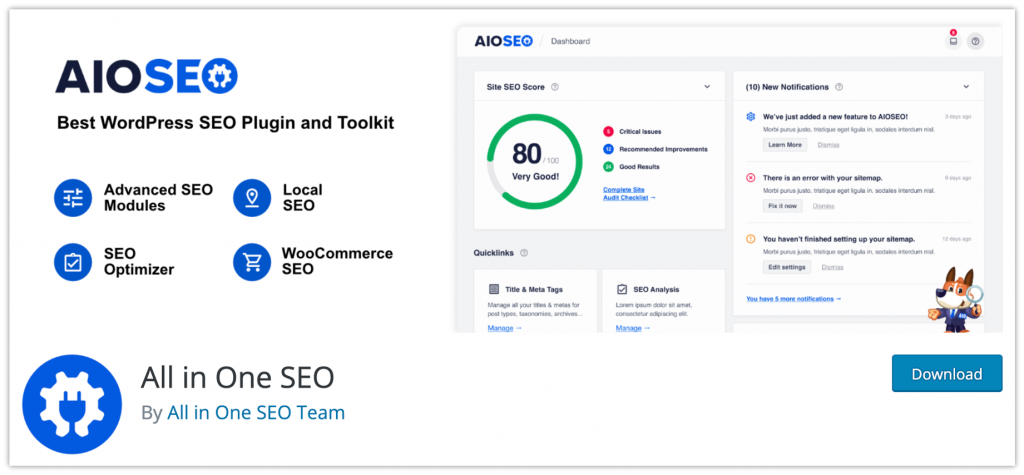Click the Dashboard breadcrumb label
The height and width of the screenshot is (475, 1024).
click(570, 41)
